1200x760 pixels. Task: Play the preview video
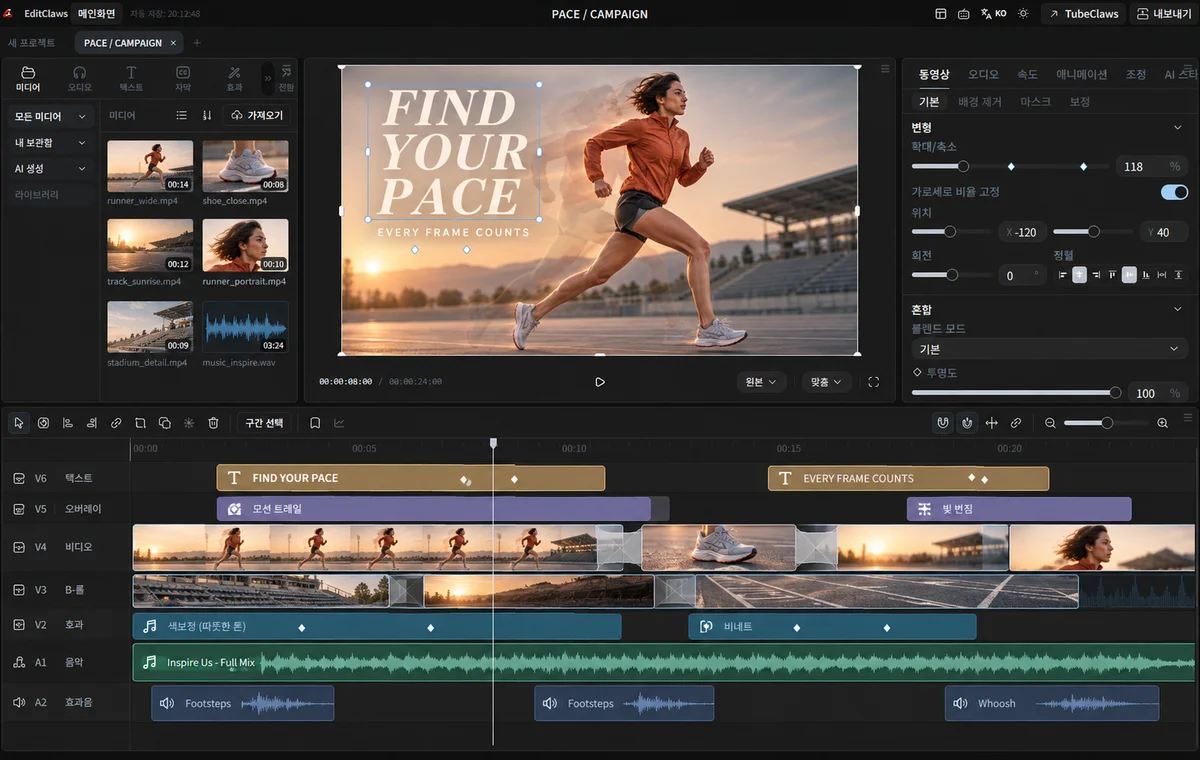[600, 382]
